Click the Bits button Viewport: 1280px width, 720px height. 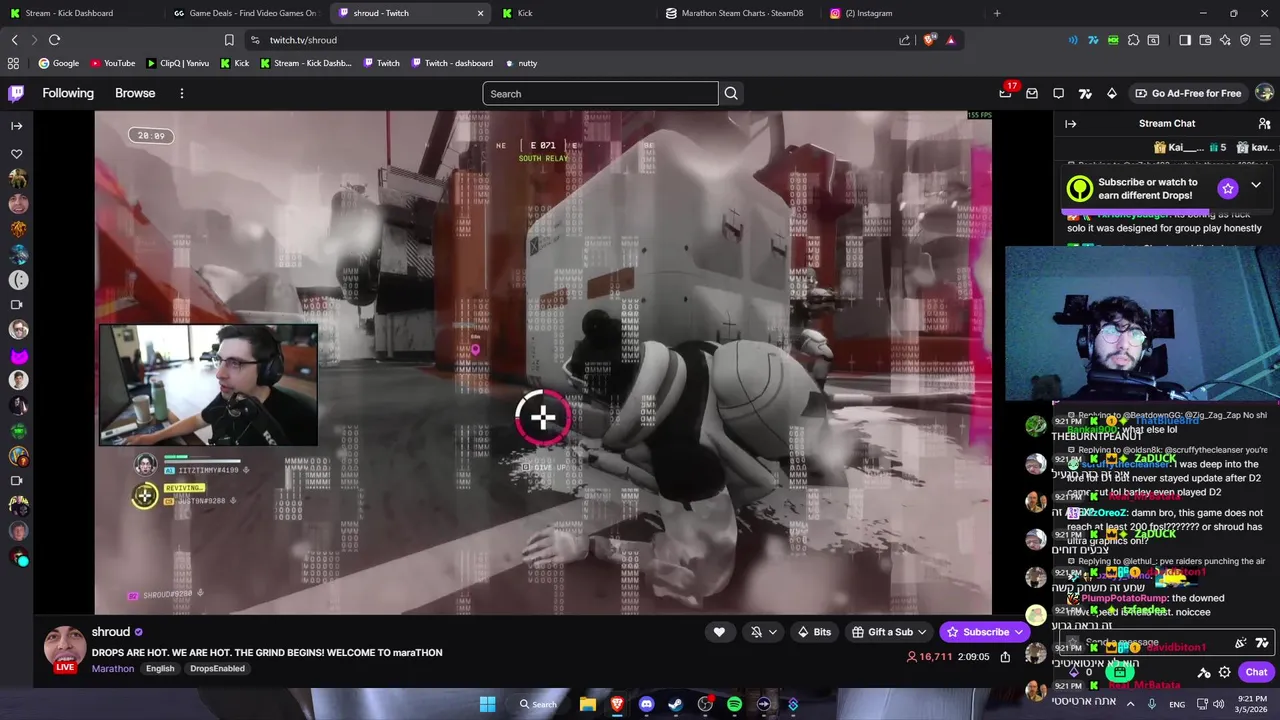pos(814,632)
